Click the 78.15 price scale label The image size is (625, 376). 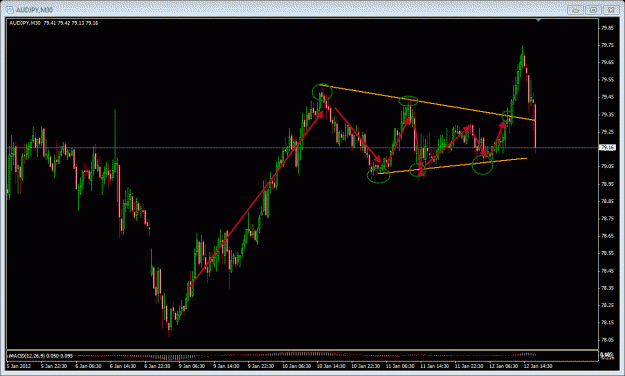point(607,323)
